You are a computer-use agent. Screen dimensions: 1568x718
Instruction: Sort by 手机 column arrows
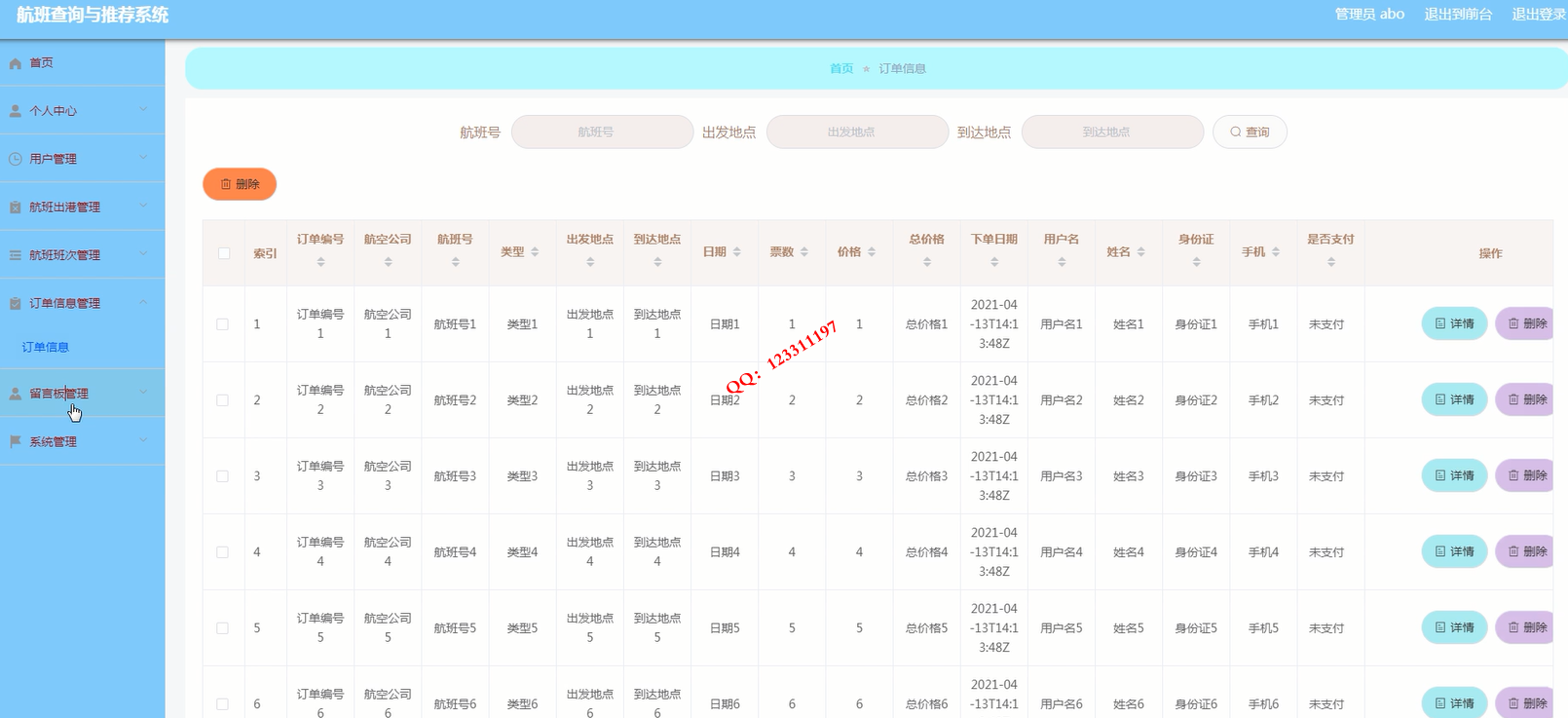click(1276, 252)
